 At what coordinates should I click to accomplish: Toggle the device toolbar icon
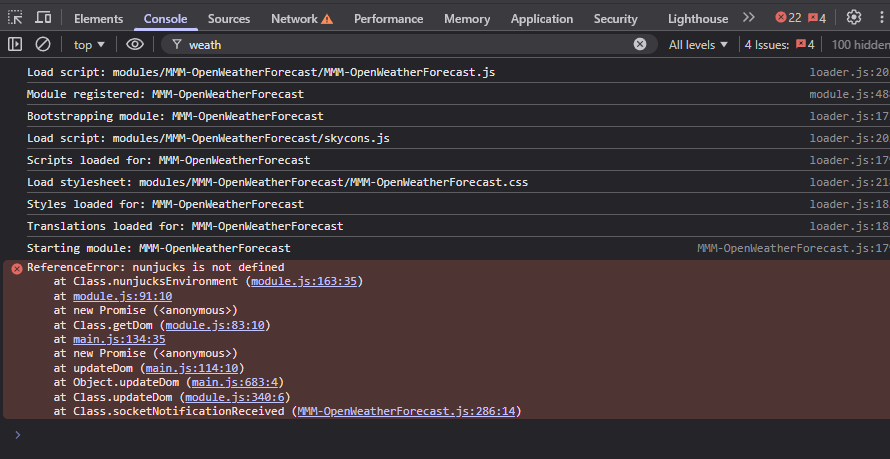click(43, 18)
